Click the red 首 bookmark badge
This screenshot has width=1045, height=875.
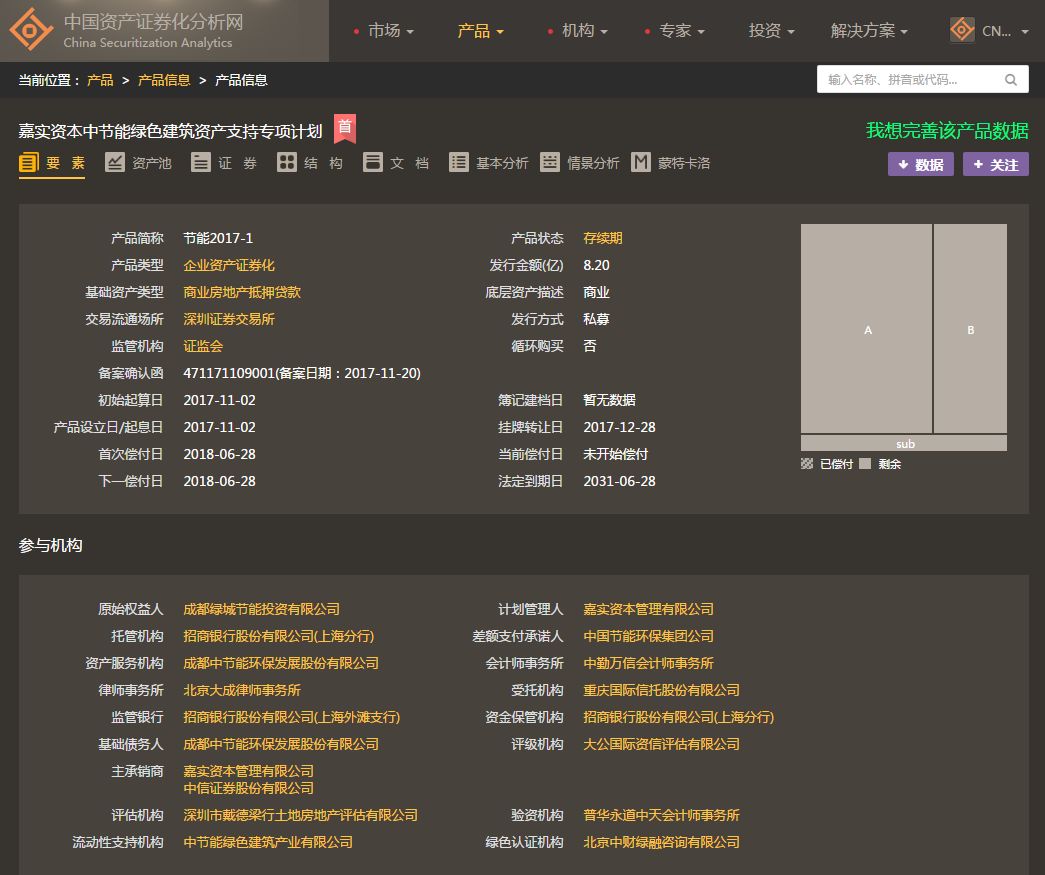pos(345,128)
